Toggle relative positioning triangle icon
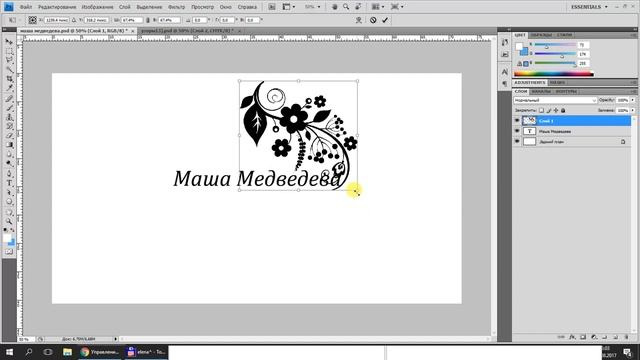Viewport: 640px width, 360px height. (x=74, y=20)
